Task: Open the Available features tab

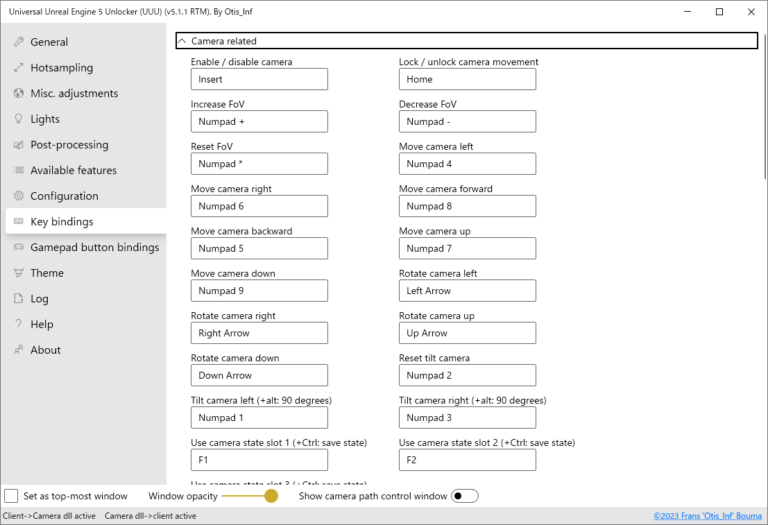Action: [73, 171]
